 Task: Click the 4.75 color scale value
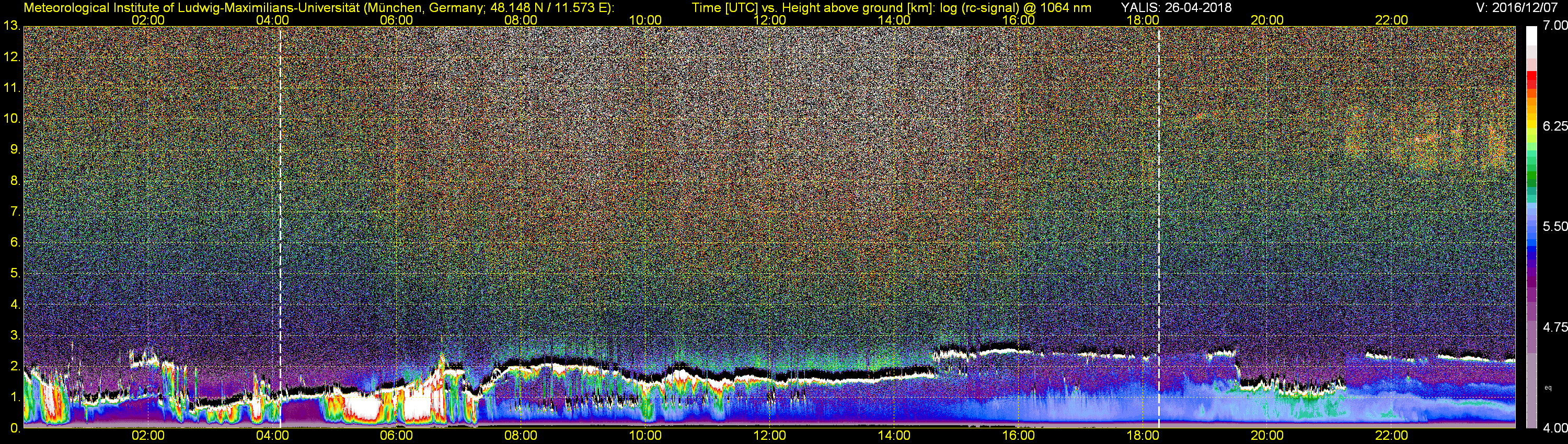[x=1555, y=327]
